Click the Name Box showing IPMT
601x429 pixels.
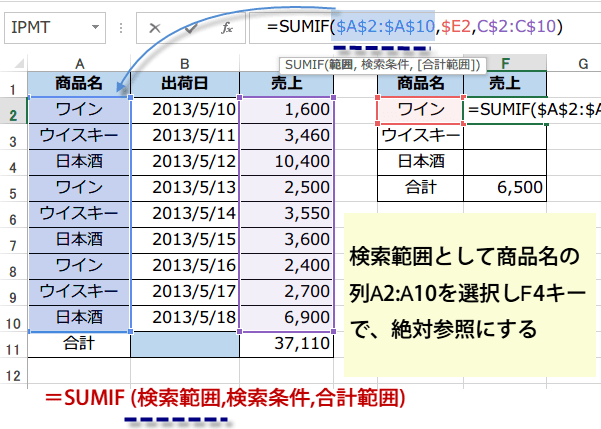(55, 28)
